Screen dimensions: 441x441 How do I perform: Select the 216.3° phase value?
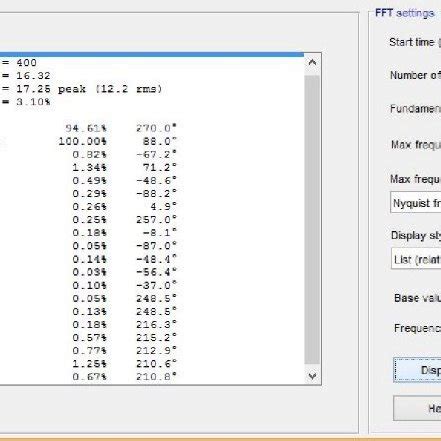pos(156,324)
